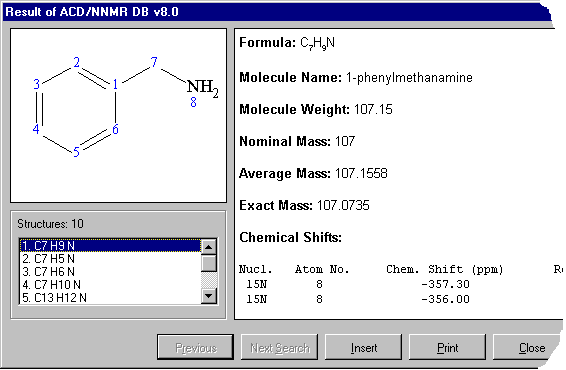Click the Structures: 10 label

click(x=50, y=224)
